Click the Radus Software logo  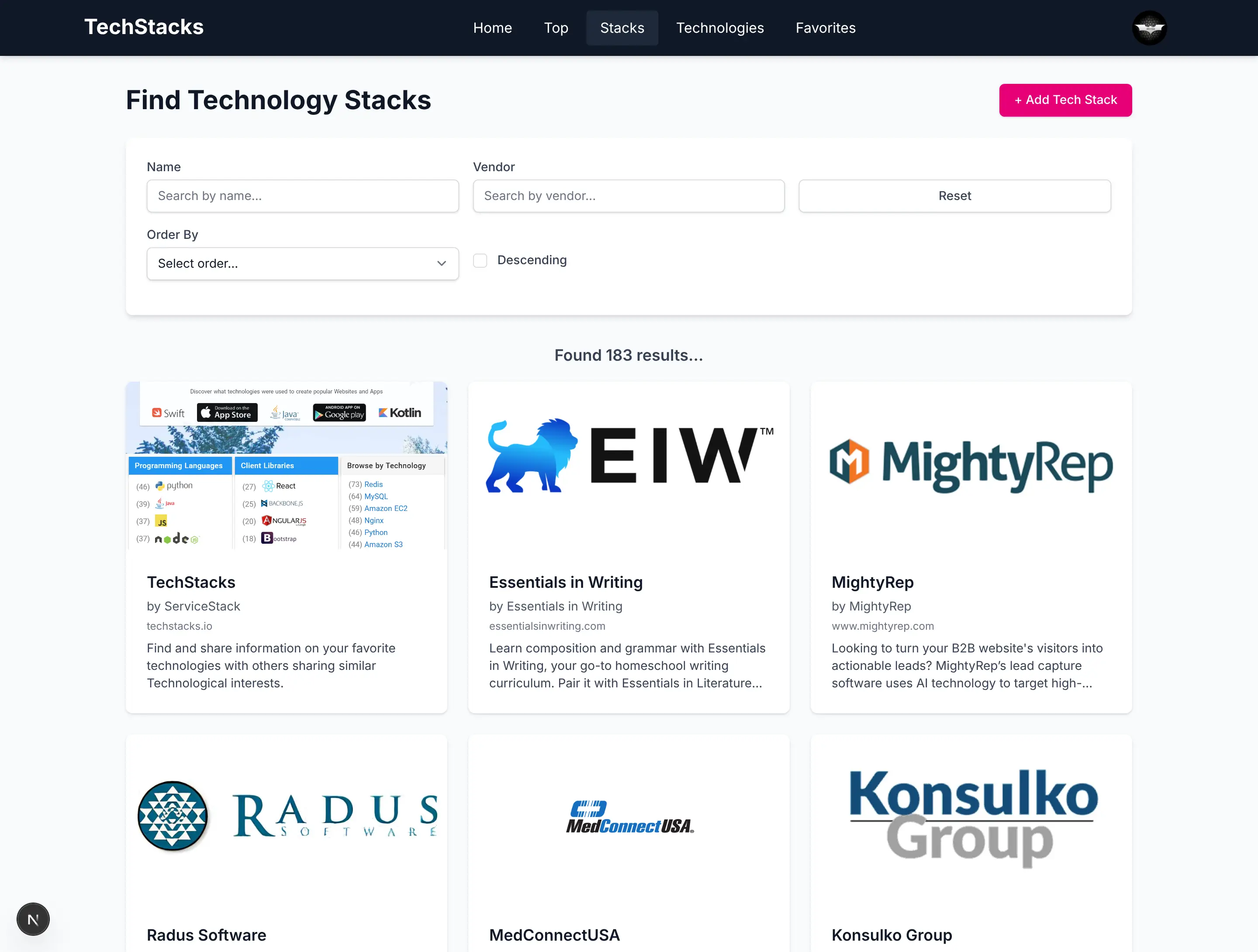(287, 817)
